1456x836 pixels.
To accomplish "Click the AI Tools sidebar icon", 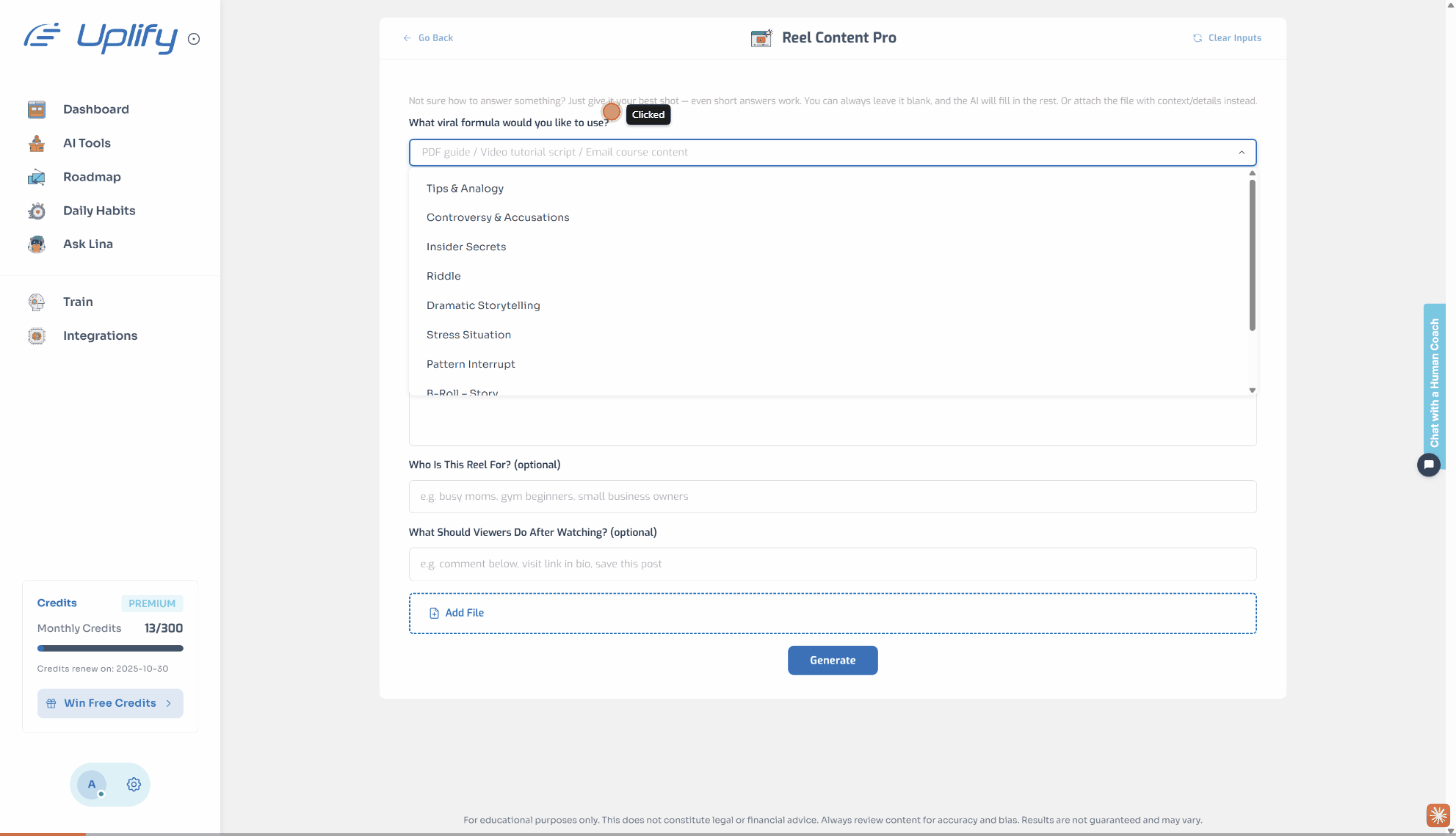I will [x=37, y=143].
